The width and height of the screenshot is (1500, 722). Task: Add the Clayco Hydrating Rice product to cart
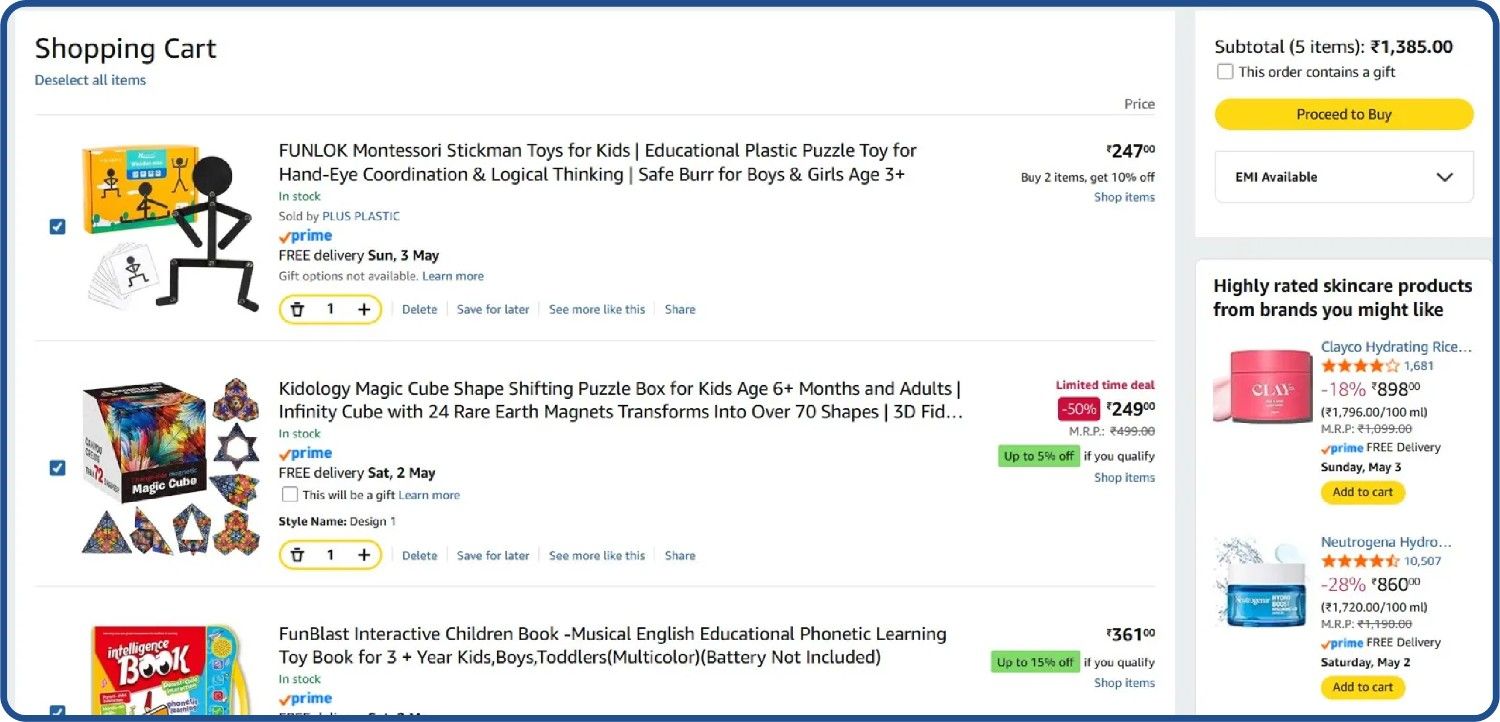[1362, 492]
